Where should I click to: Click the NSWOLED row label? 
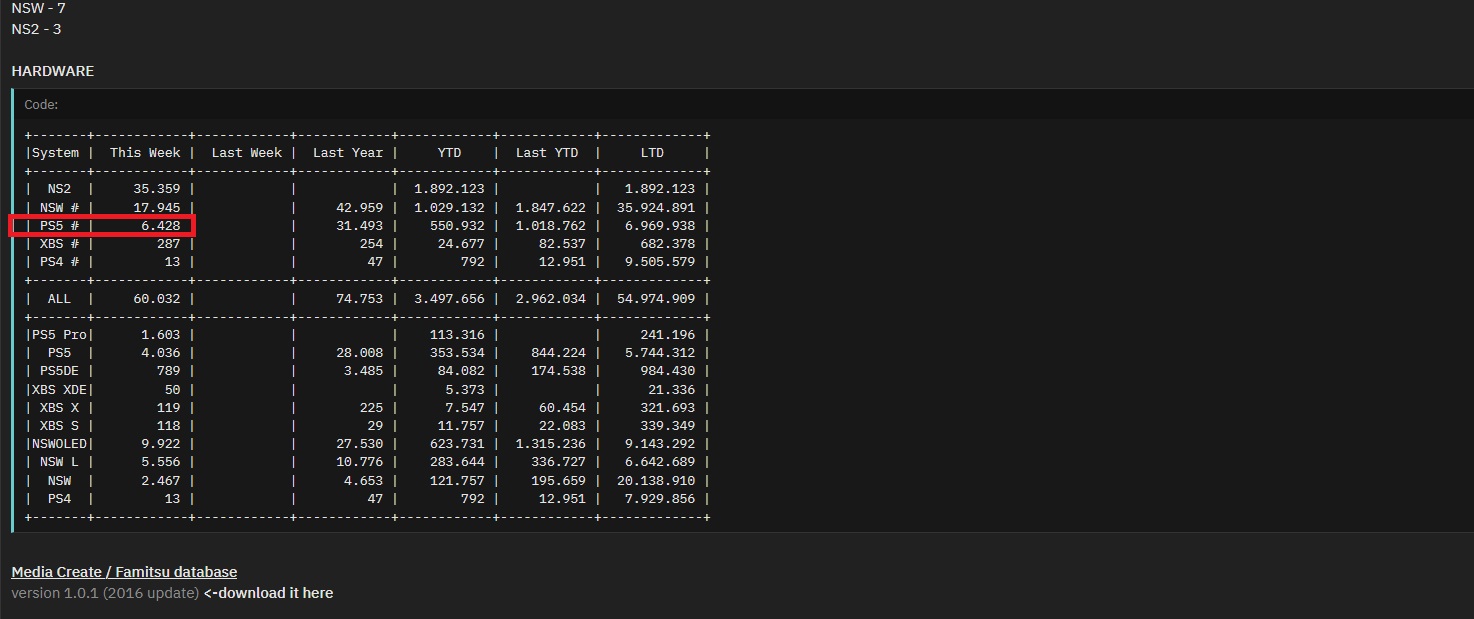point(59,444)
